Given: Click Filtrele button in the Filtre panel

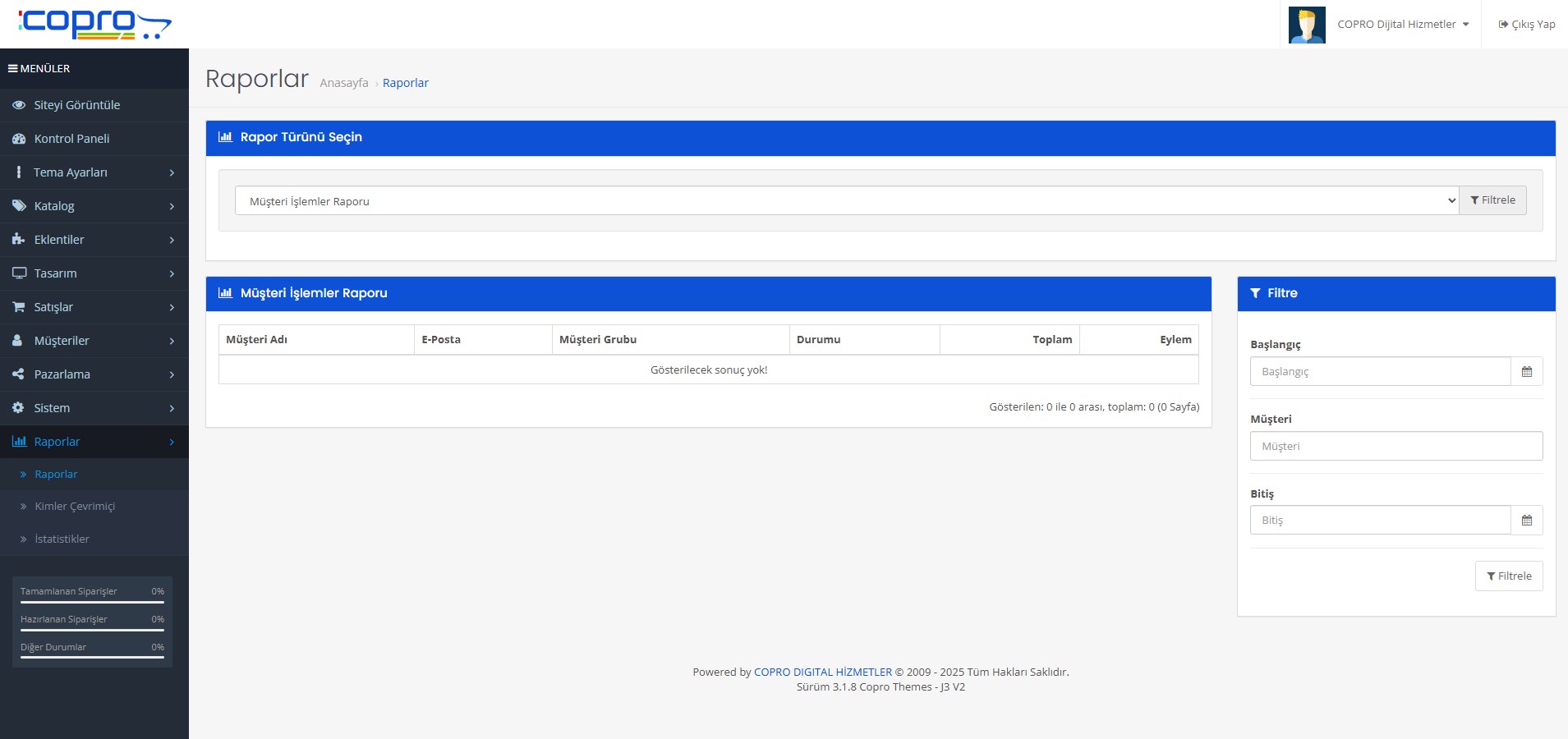Looking at the screenshot, I should [1508, 576].
